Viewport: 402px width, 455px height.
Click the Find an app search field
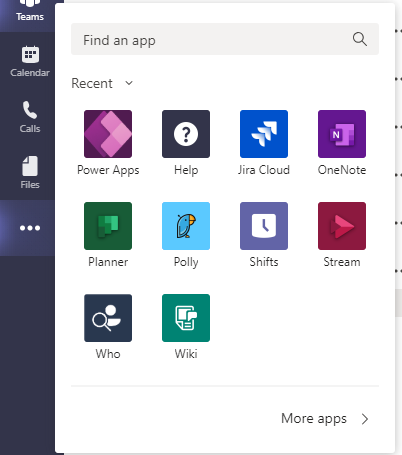(x=225, y=39)
